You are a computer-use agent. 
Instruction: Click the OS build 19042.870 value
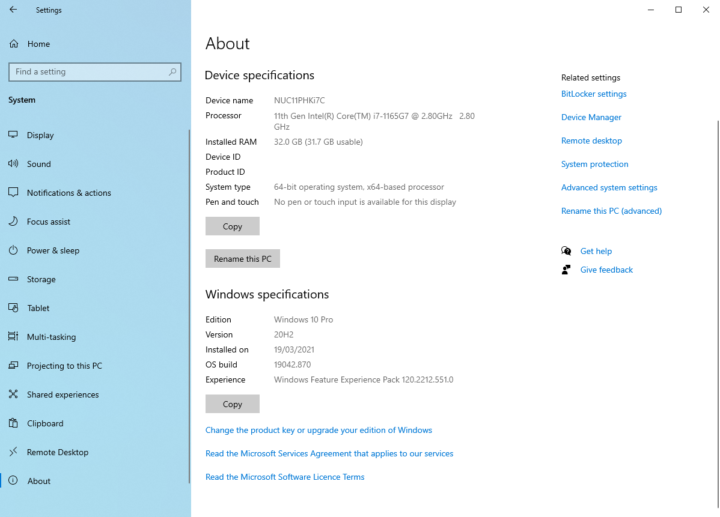[x=292, y=365]
